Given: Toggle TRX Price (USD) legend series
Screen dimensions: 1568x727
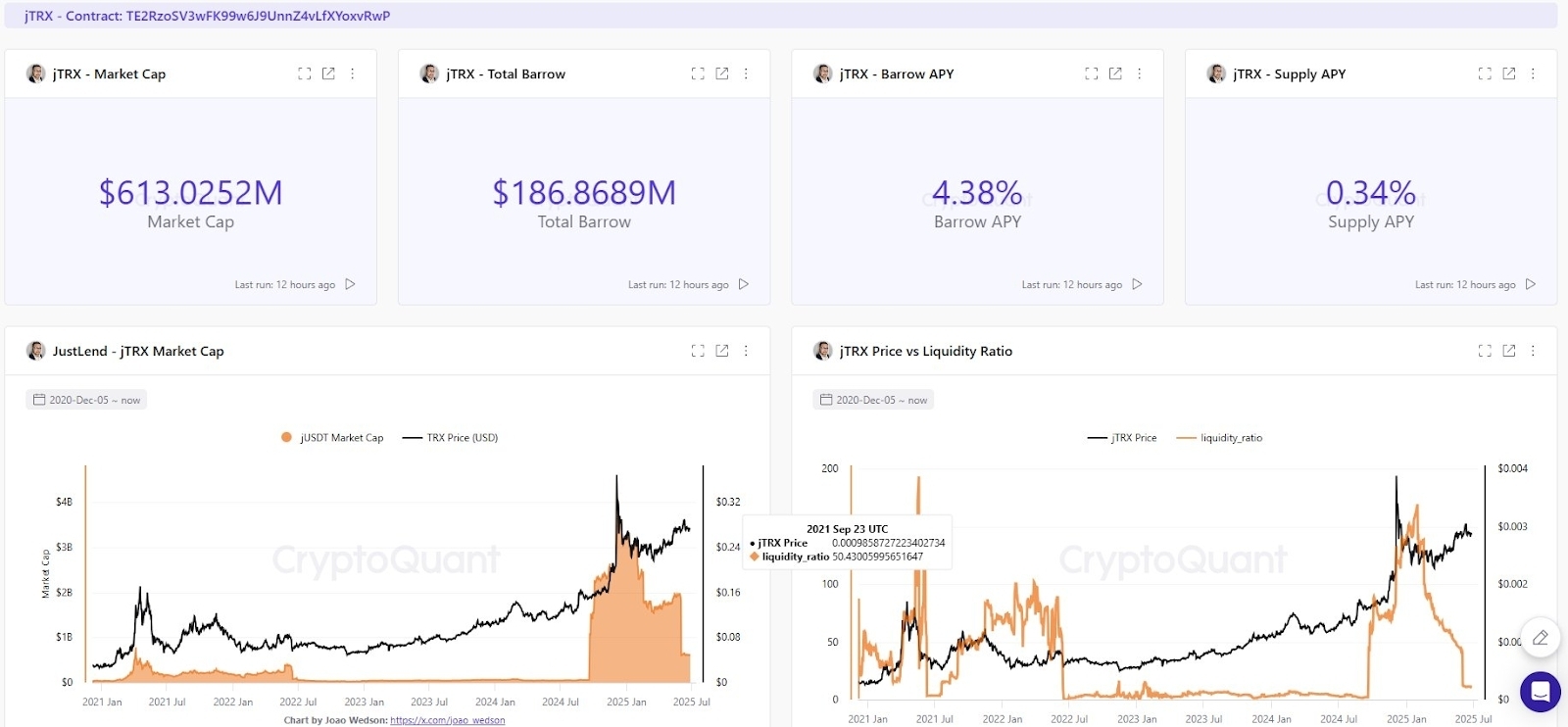Looking at the screenshot, I should pyautogui.click(x=451, y=438).
